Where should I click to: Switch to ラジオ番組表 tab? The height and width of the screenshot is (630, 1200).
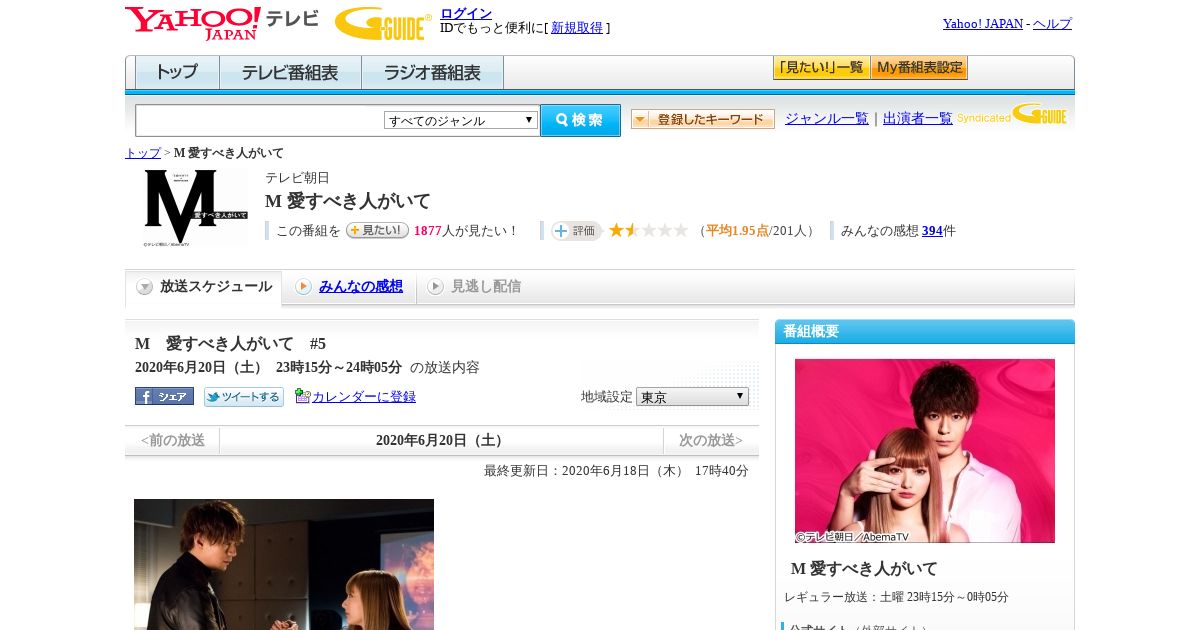pyautogui.click(x=432, y=73)
